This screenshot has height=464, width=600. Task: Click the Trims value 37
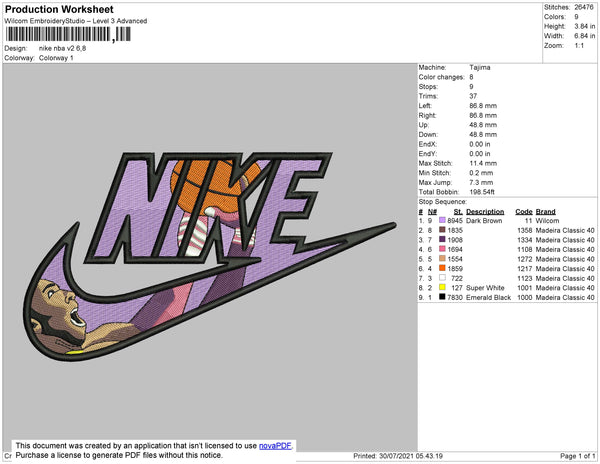click(x=473, y=96)
